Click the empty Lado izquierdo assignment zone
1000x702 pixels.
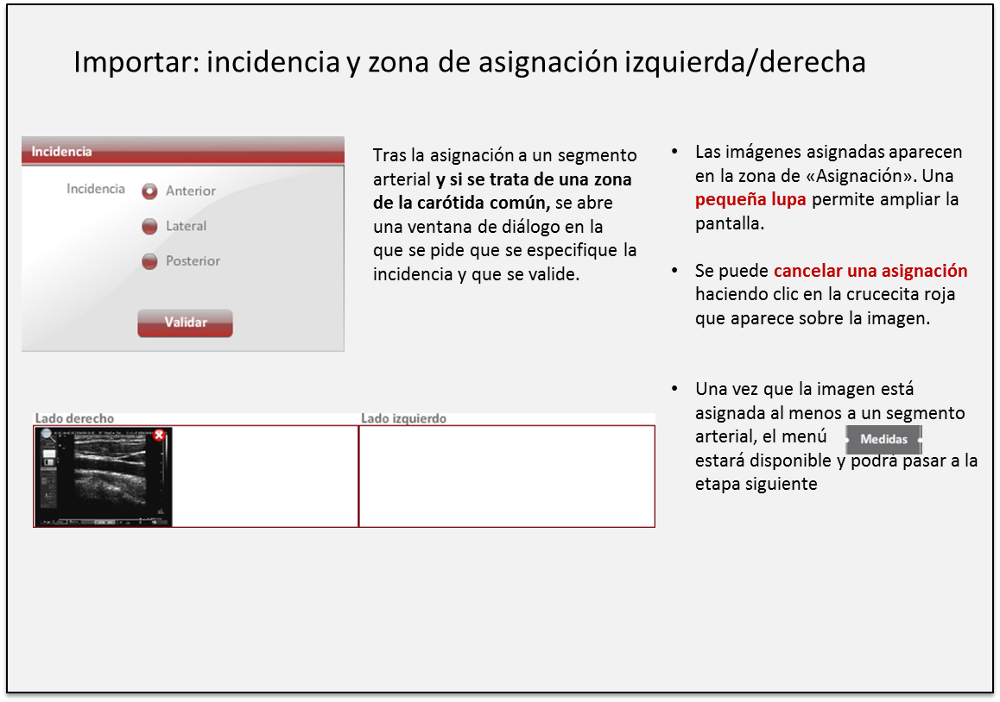click(506, 476)
